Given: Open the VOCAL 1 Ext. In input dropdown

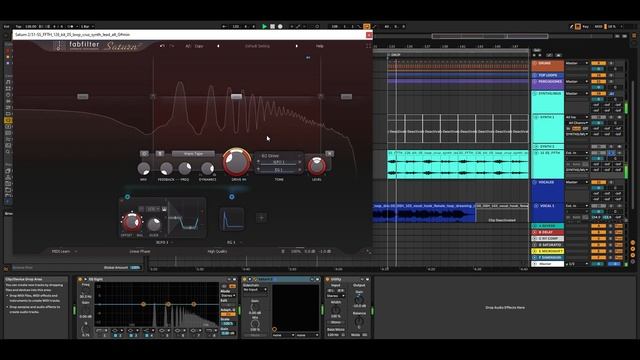Looking at the screenshot, I should point(577,206).
